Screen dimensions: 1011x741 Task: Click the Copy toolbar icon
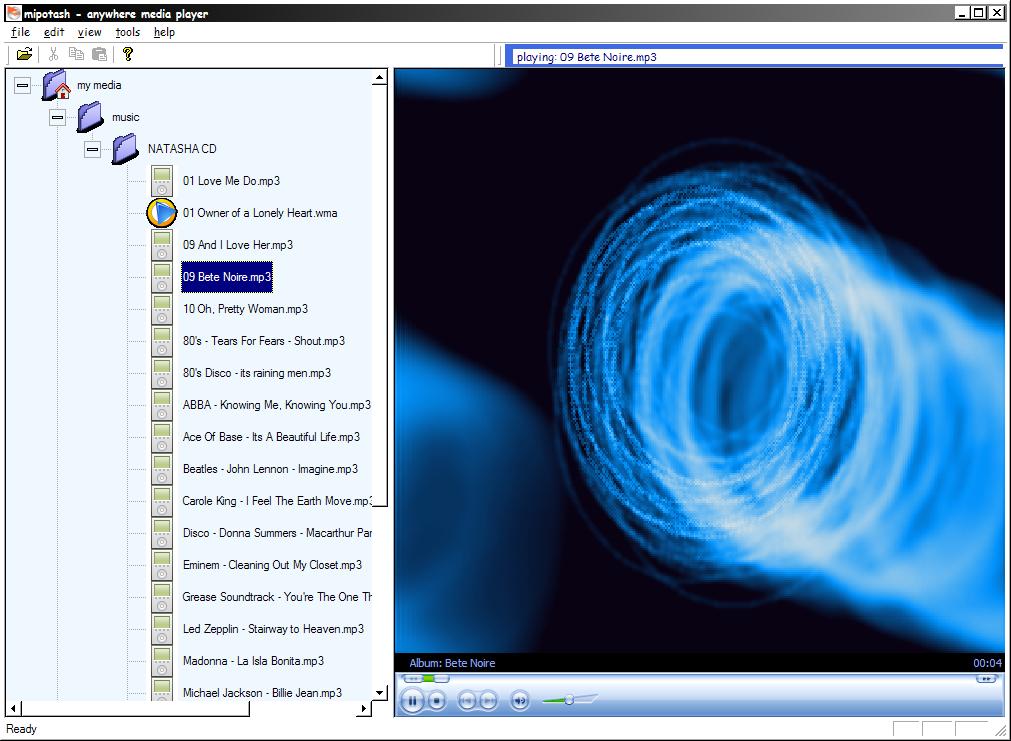tap(76, 54)
